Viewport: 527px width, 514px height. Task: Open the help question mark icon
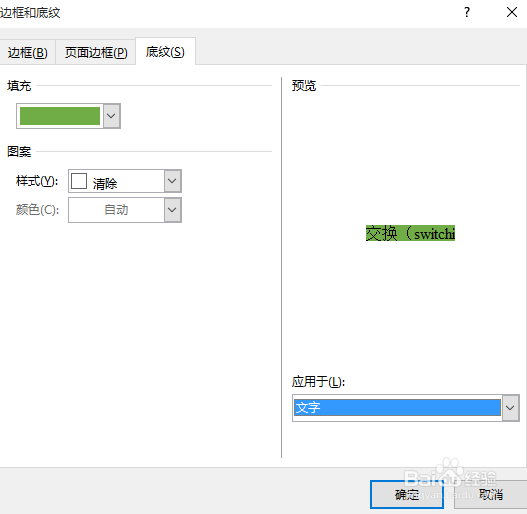coord(467,12)
